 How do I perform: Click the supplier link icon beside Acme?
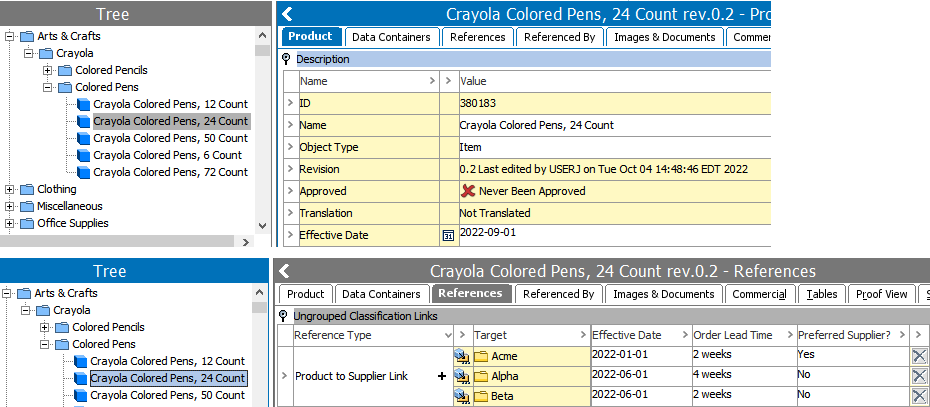click(463, 356)
